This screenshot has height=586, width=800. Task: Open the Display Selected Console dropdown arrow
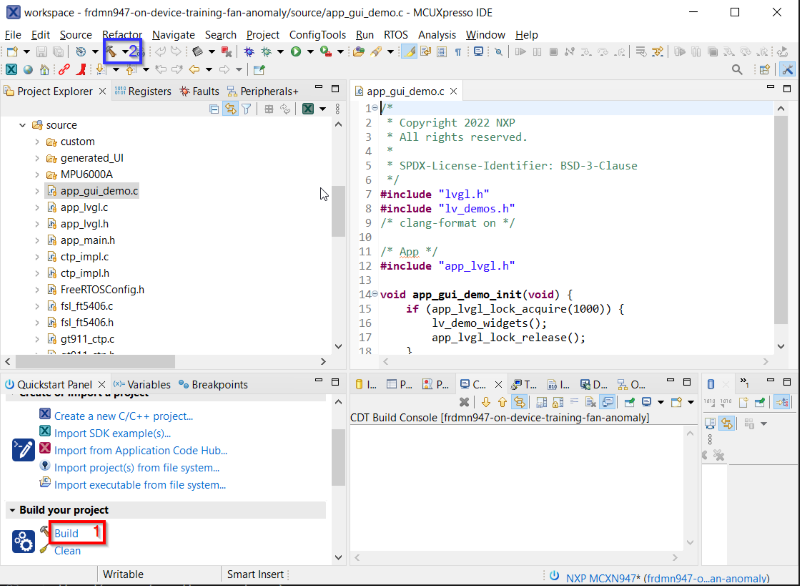661,402
